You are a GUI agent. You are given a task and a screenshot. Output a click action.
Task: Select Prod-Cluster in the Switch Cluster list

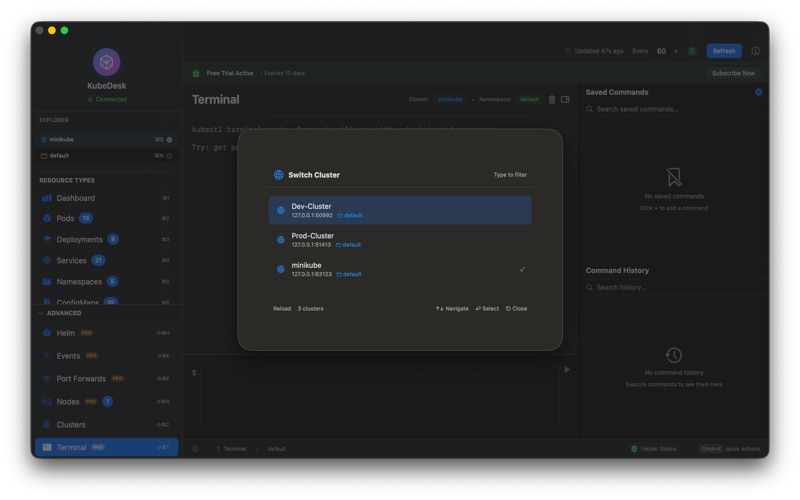point(400,240)
